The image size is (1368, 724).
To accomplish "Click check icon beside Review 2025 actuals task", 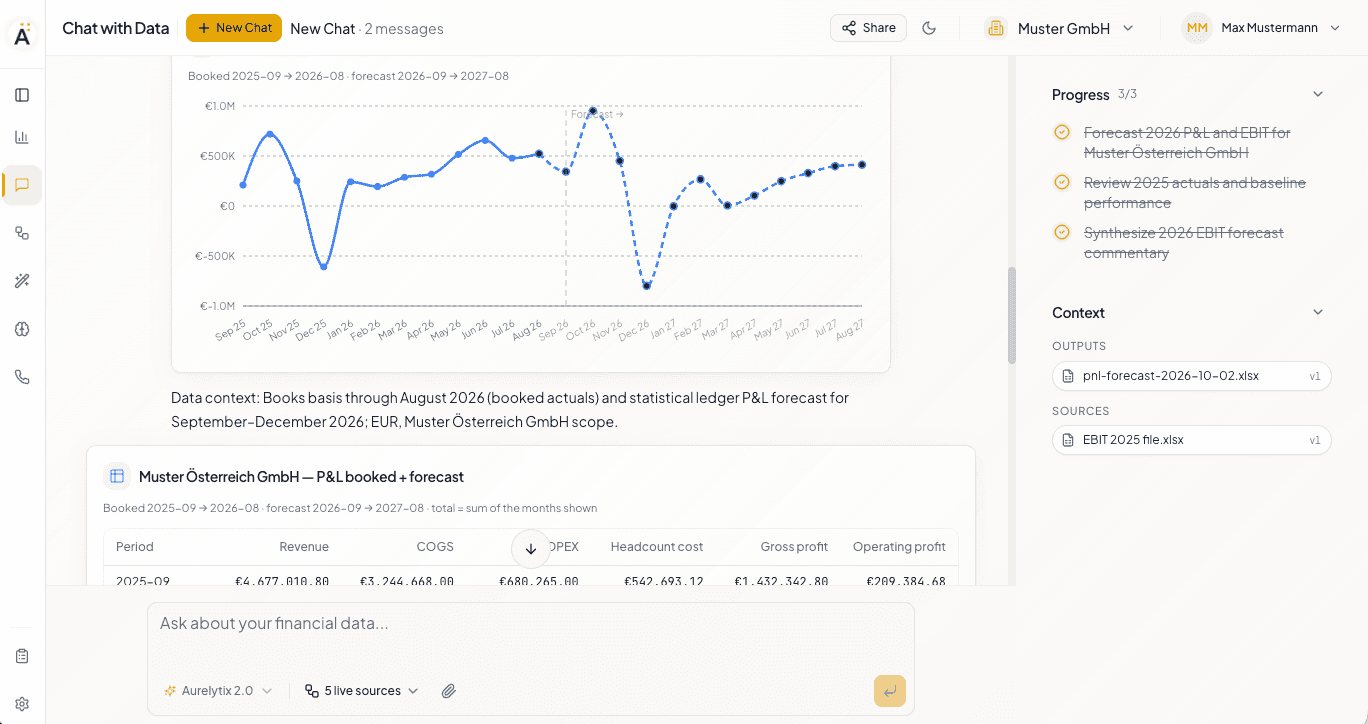I will click(x=1062, y=182).
